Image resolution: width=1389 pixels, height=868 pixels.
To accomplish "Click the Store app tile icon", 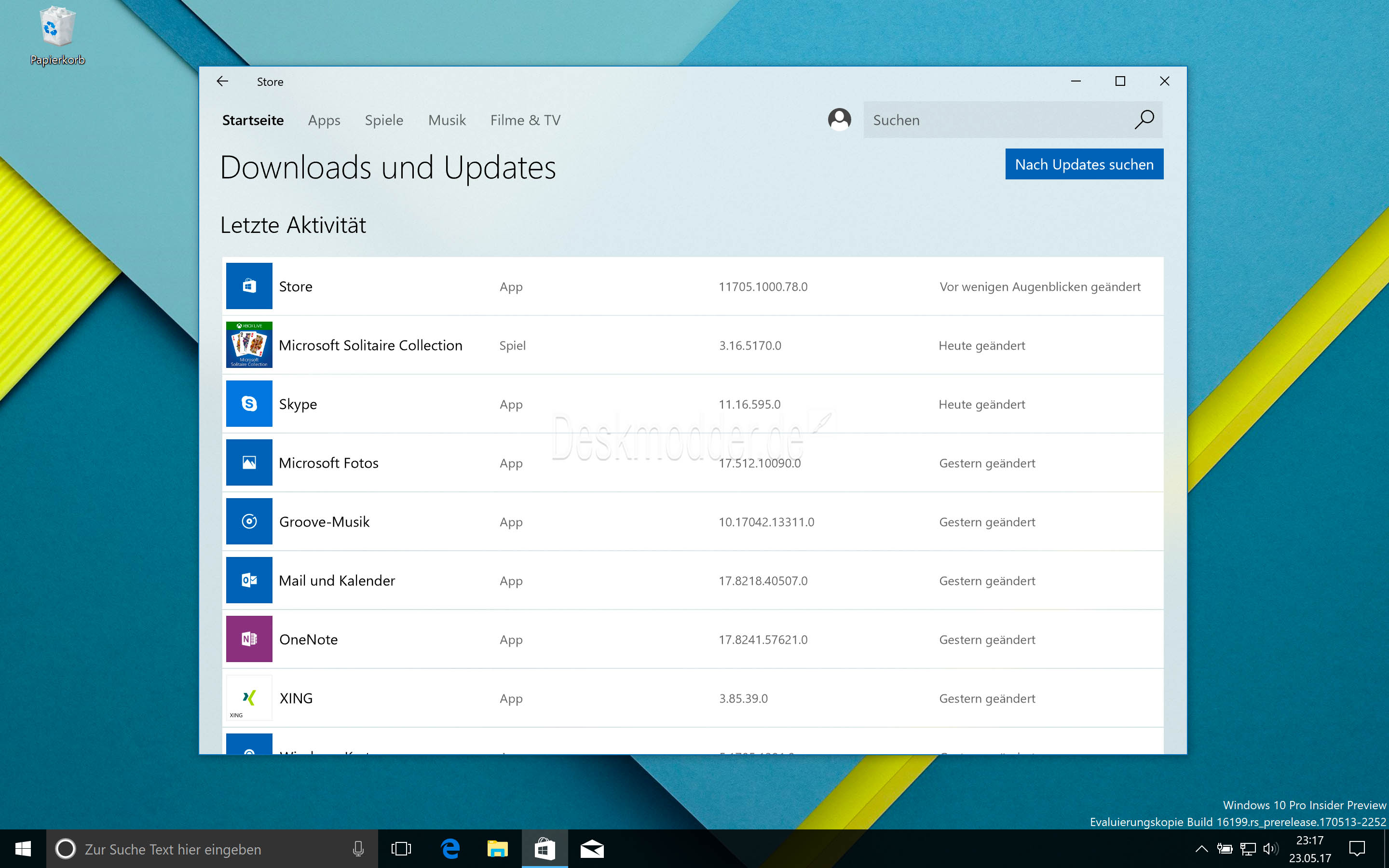I will coord(249,286).
